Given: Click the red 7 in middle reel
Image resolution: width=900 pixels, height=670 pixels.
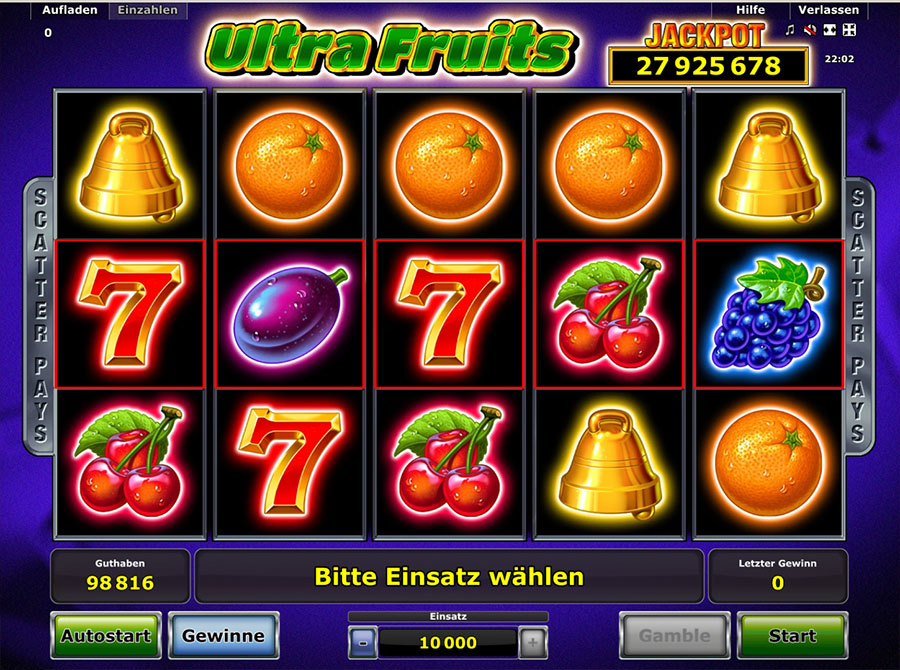Looking at the screenshot, I should 449,314.
